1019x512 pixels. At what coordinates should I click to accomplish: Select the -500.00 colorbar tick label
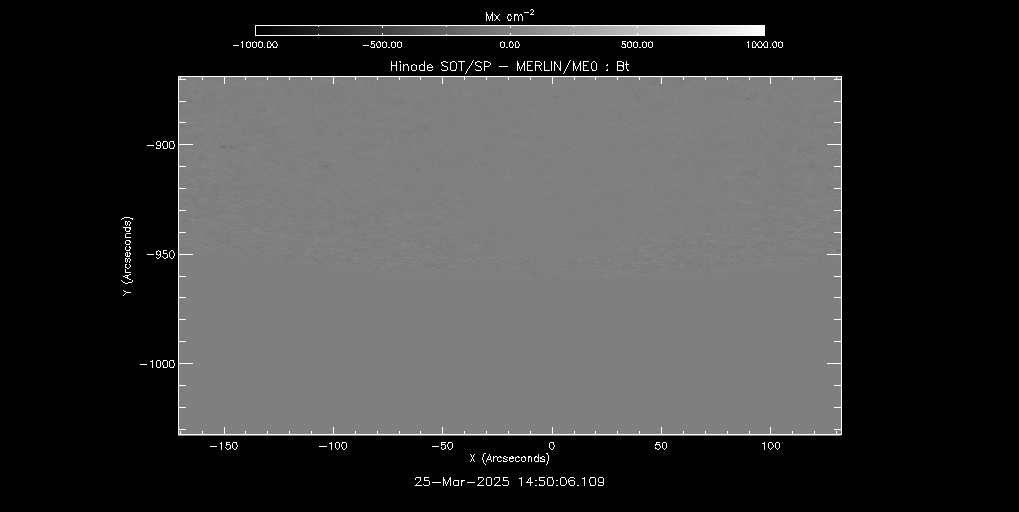click(381, 45)
